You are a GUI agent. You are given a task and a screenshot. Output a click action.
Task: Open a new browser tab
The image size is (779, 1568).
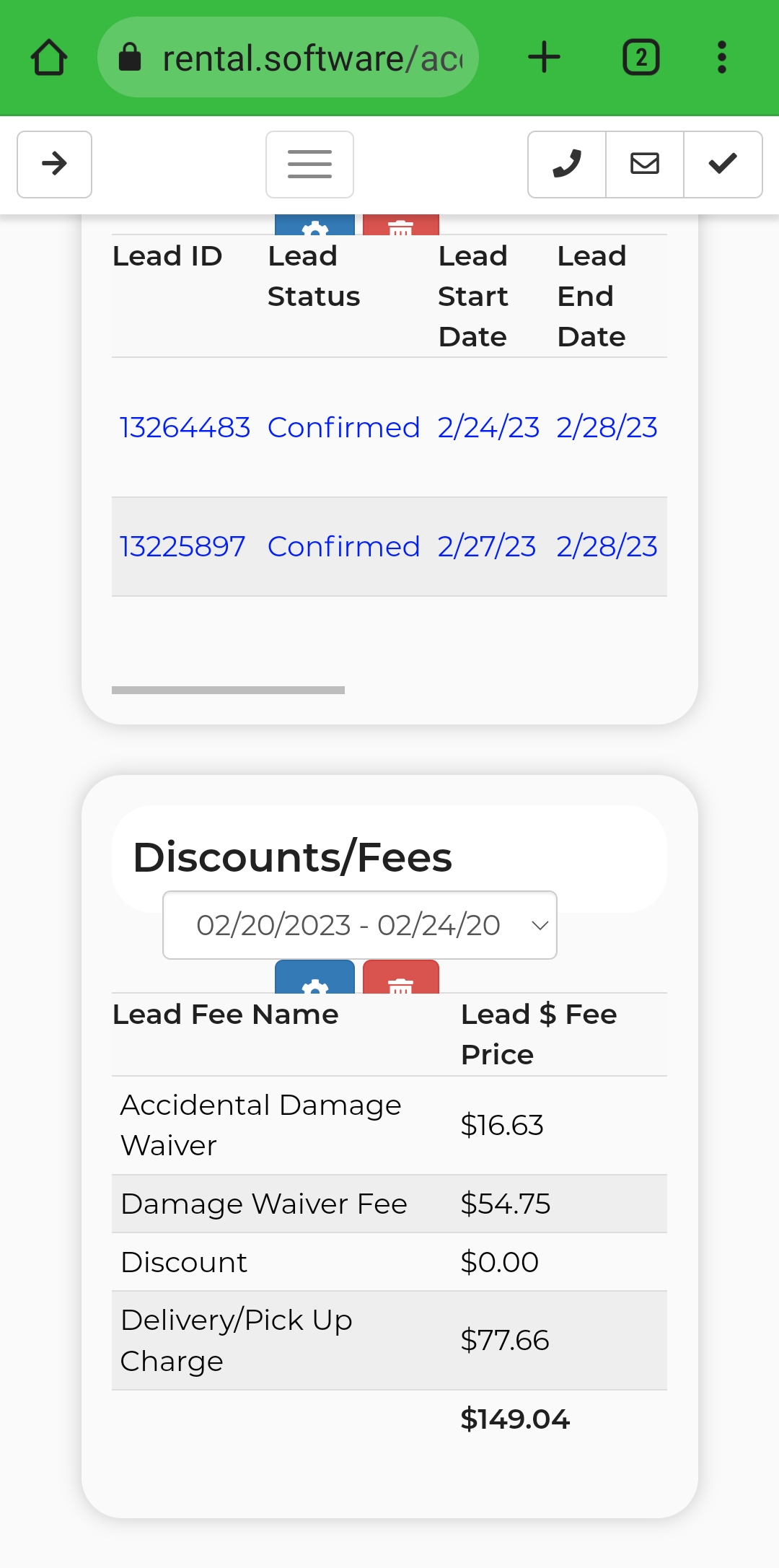(x=544, y=58)
